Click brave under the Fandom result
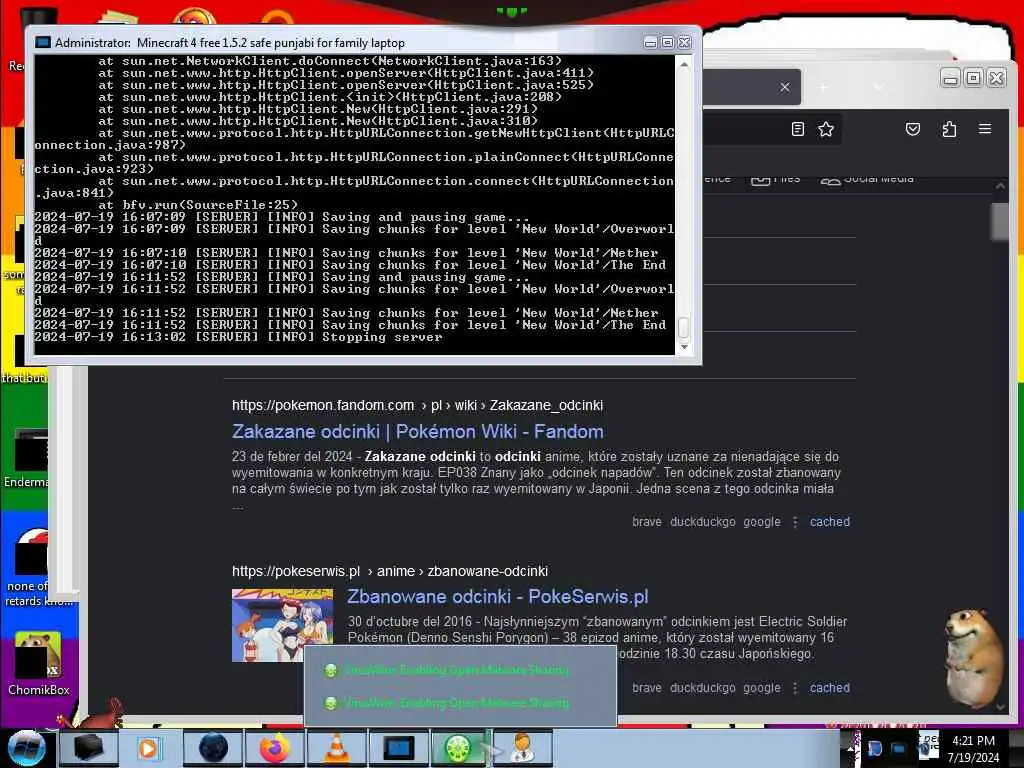The image size is (1024, 768). click(647, 522)
